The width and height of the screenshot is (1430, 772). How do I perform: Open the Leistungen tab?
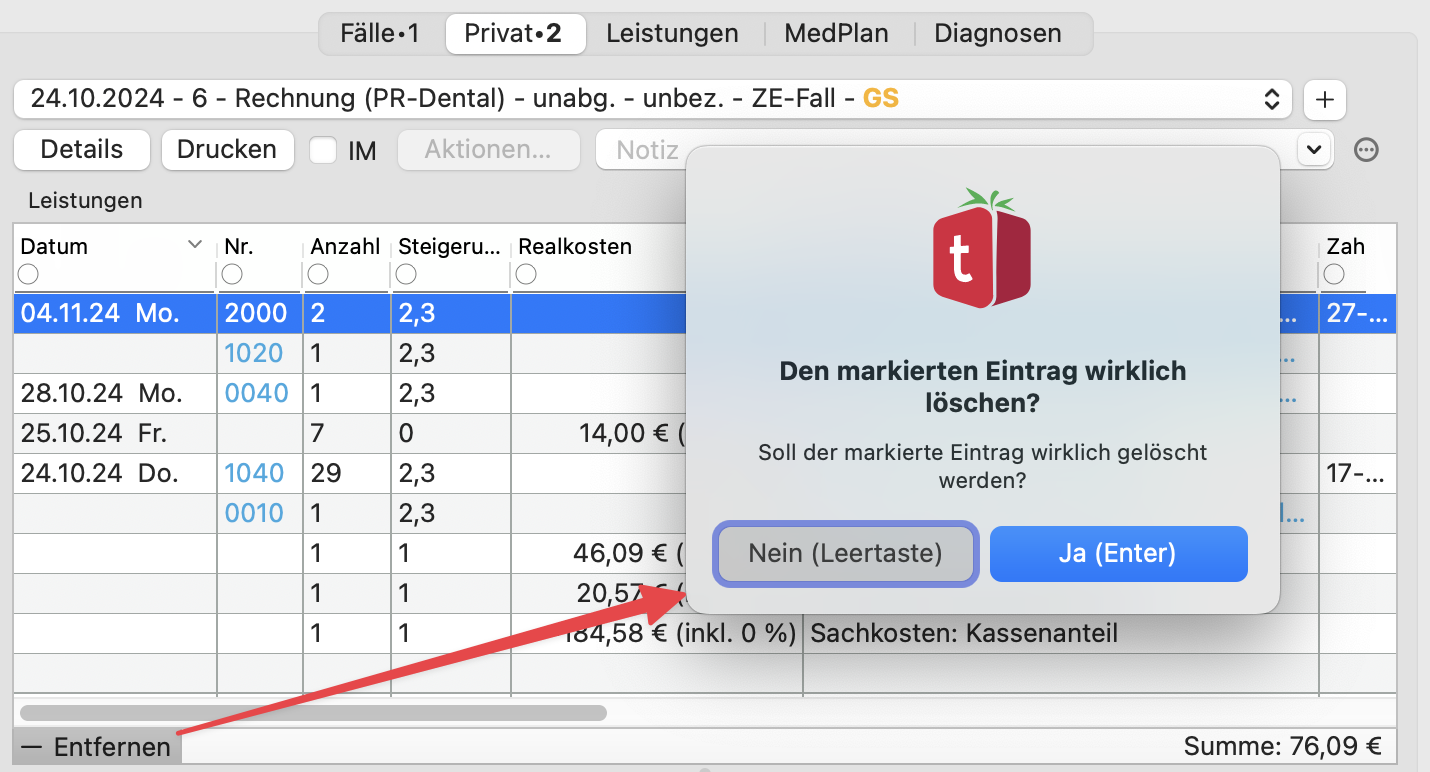[x=672, y=33]
